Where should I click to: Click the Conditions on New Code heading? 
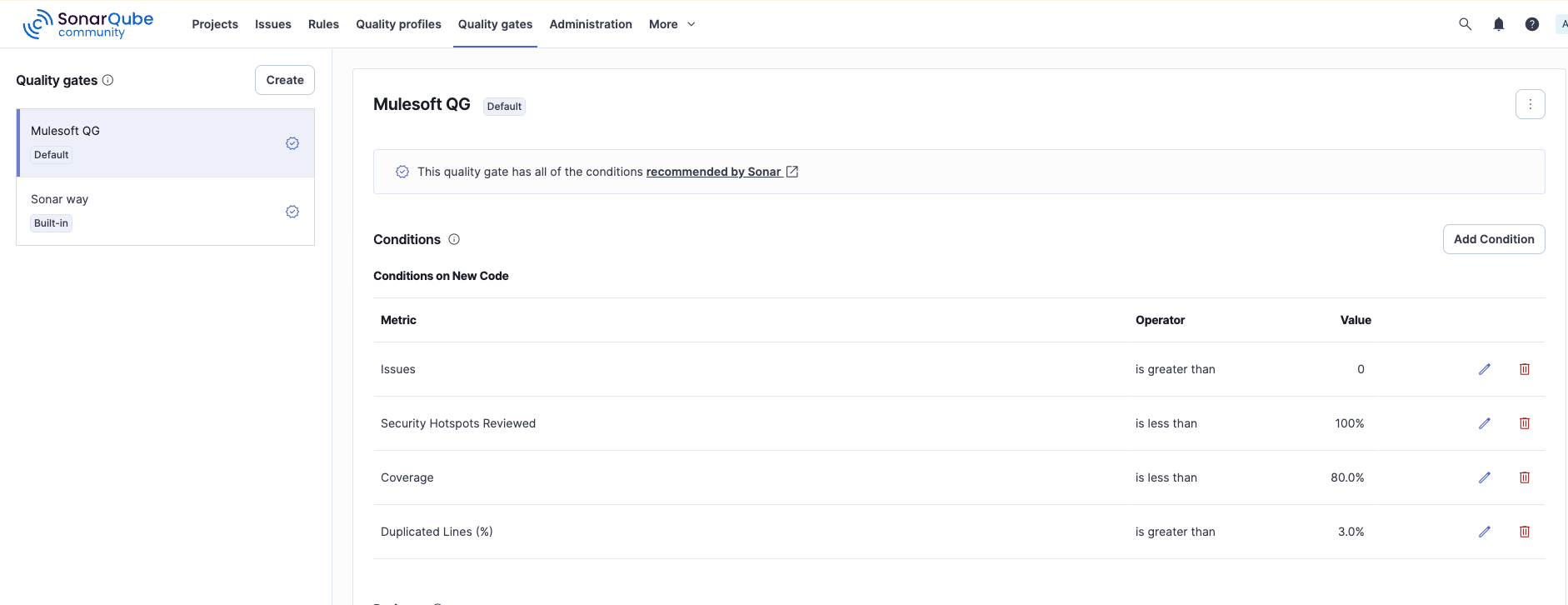[441, 276]
